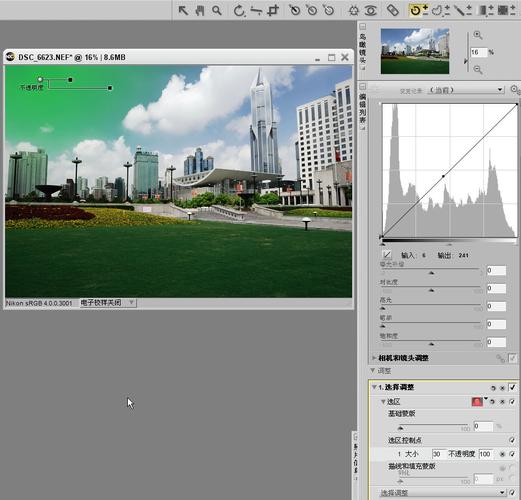Select the Color Control Point tool
This screenshot has height=500, width=521.
pos(353,11)
